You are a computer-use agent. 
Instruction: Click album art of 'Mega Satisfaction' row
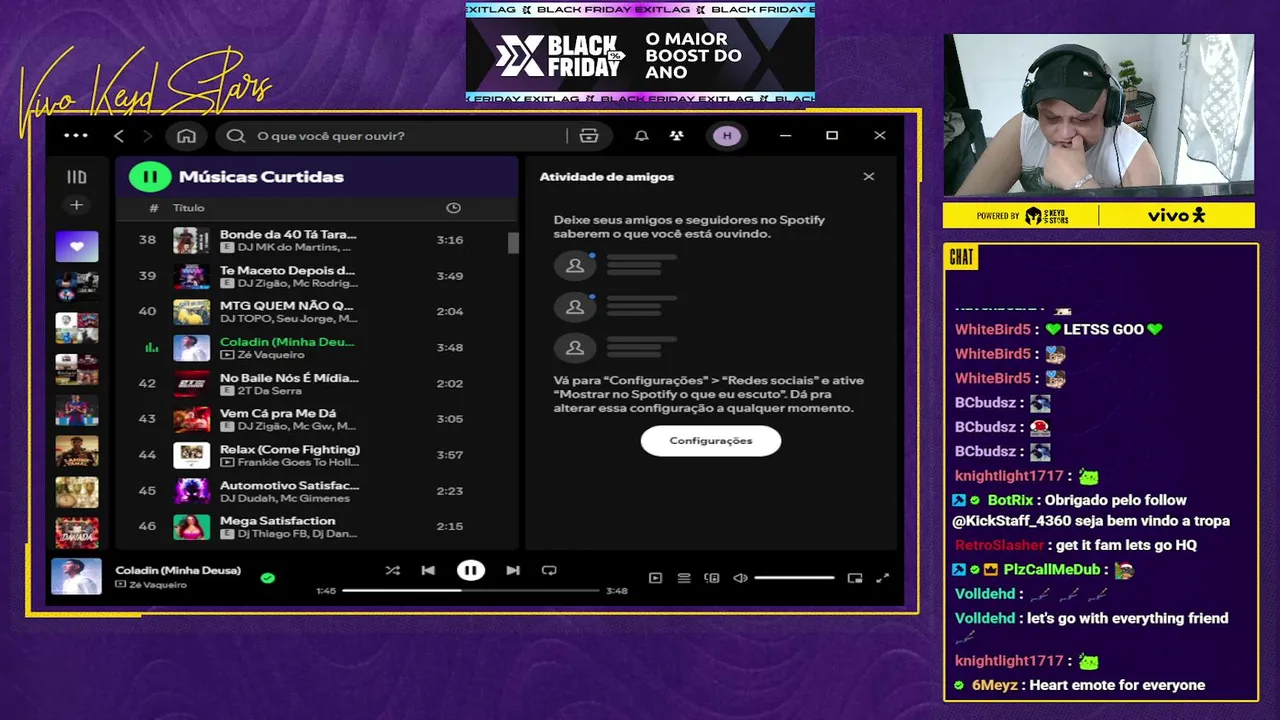[192, 527]
